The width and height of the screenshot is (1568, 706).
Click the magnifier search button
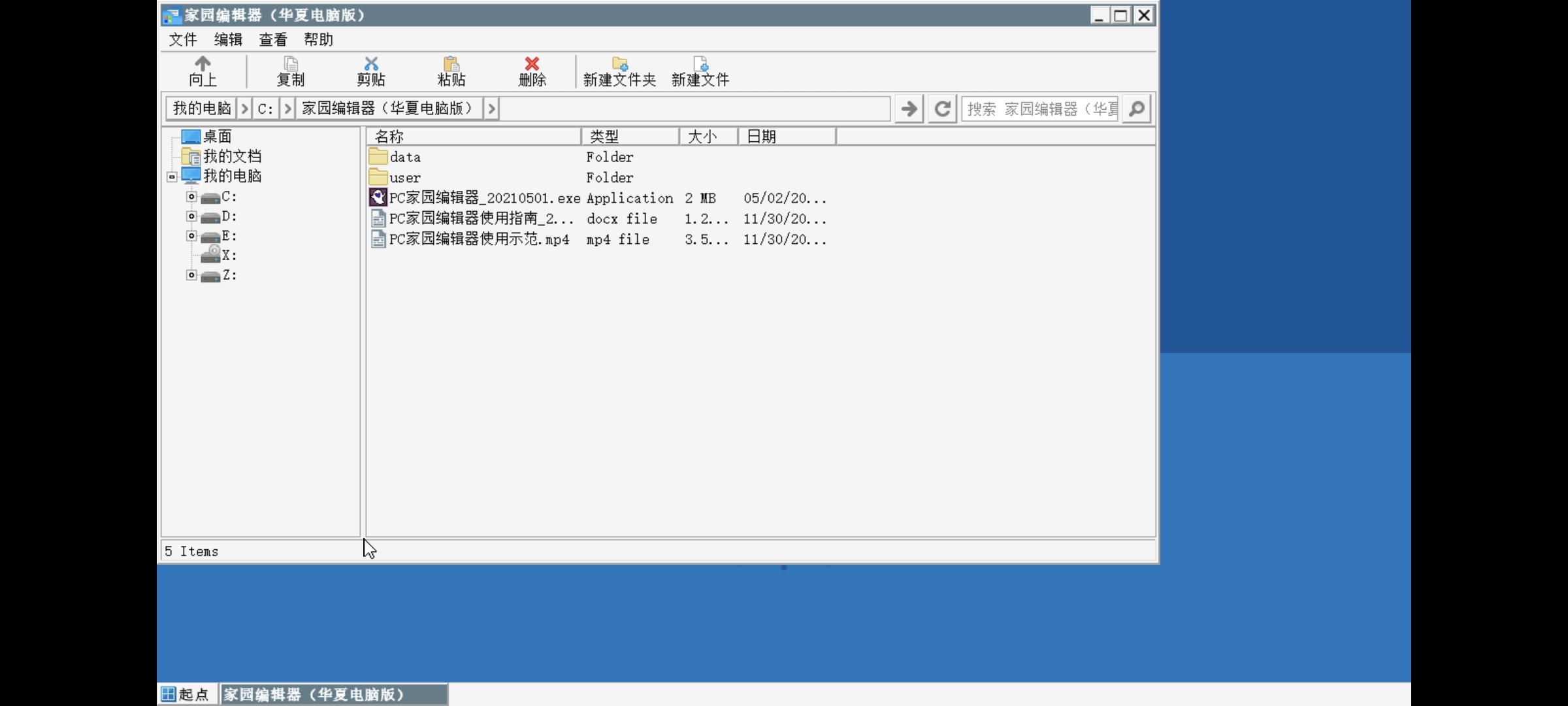(x=1137, y=109)
